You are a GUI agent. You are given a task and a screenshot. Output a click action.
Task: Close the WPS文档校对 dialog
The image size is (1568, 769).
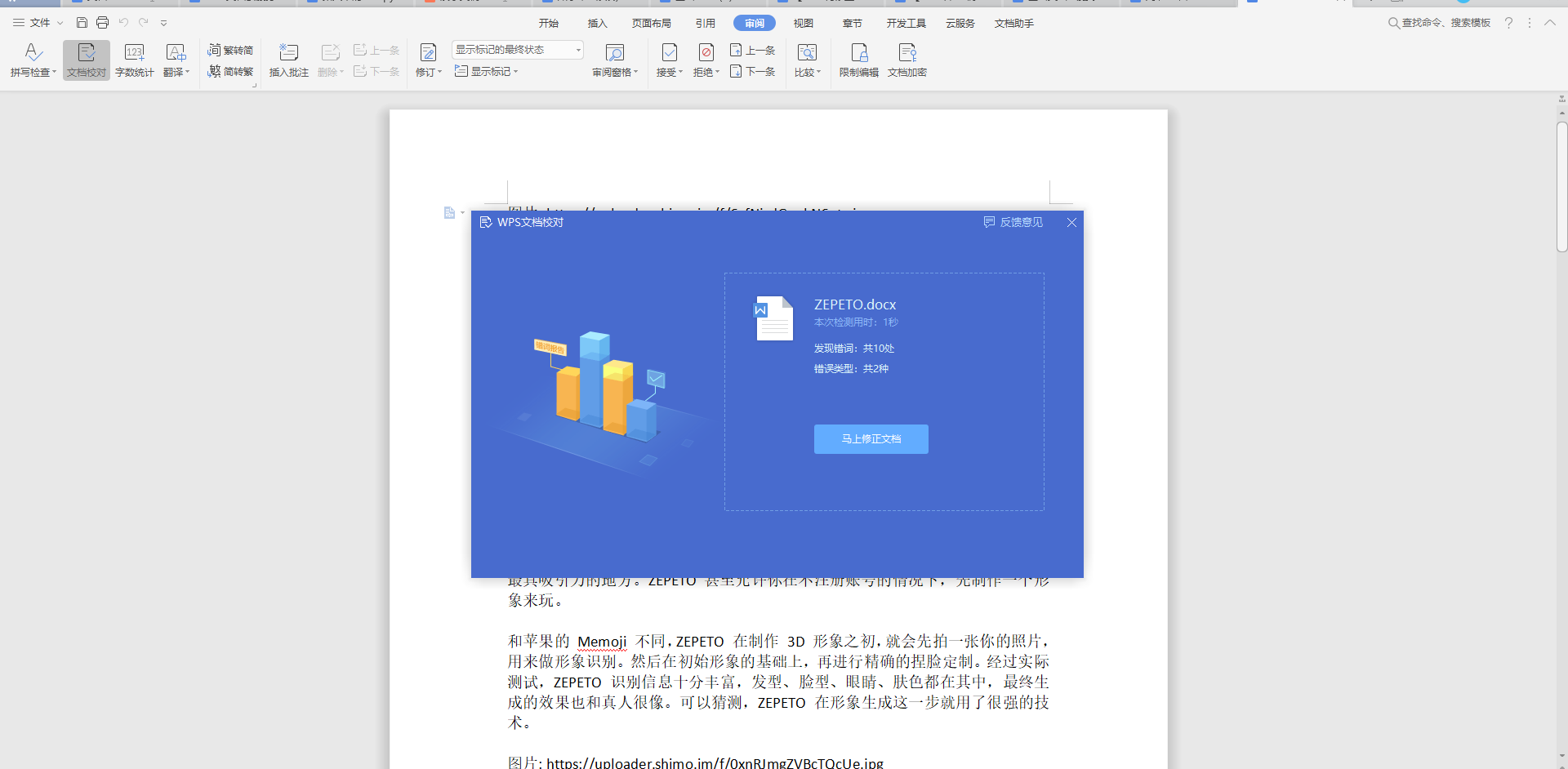pyautogui.click(x=1071, y=222)
